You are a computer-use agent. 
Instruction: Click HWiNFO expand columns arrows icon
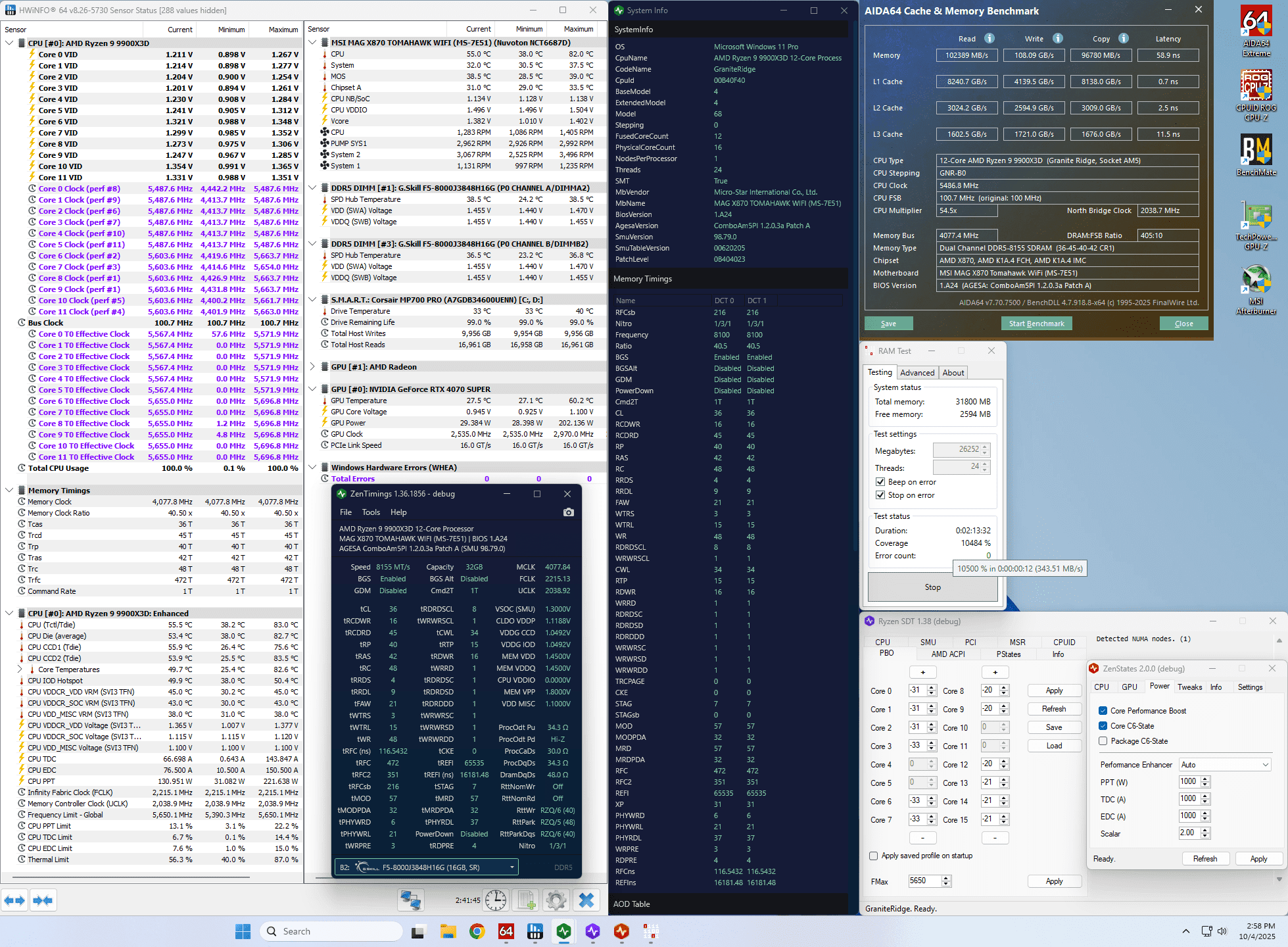(14, 900)
